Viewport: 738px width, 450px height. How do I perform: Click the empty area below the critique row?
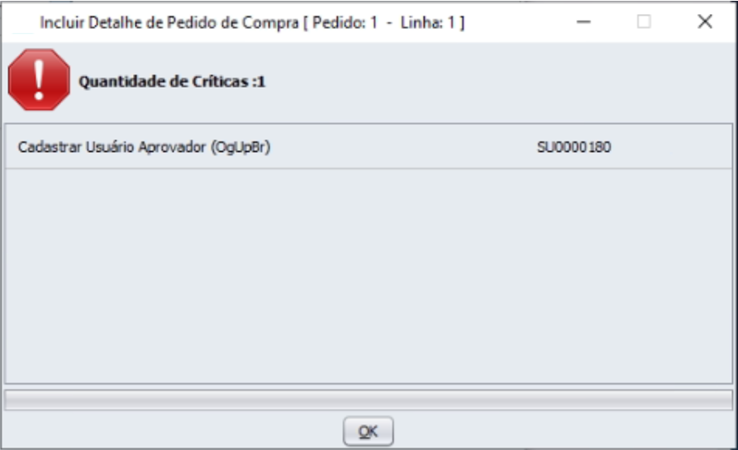369,276
